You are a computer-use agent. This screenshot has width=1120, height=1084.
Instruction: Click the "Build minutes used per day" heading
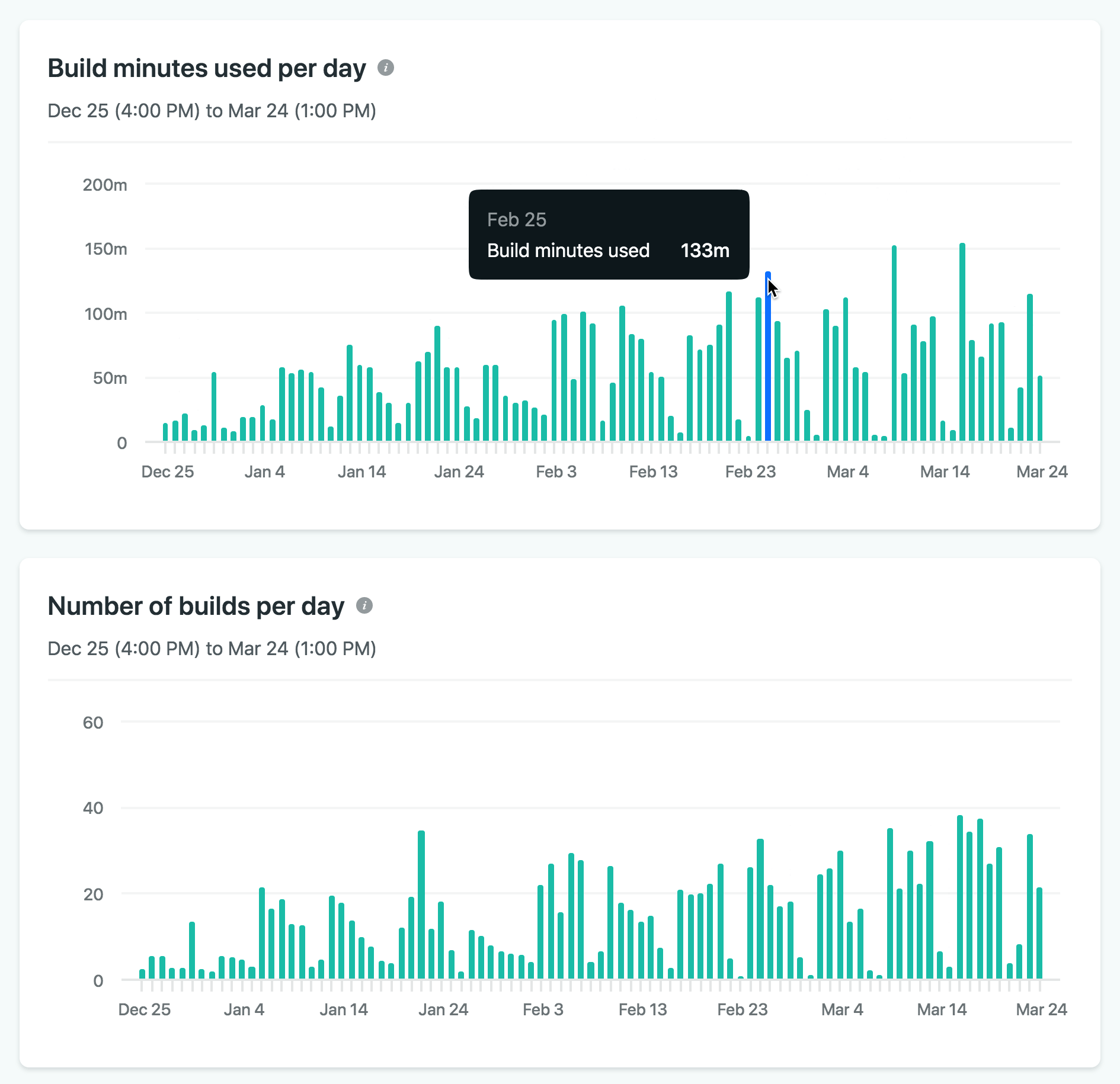(x=207, y=68)
